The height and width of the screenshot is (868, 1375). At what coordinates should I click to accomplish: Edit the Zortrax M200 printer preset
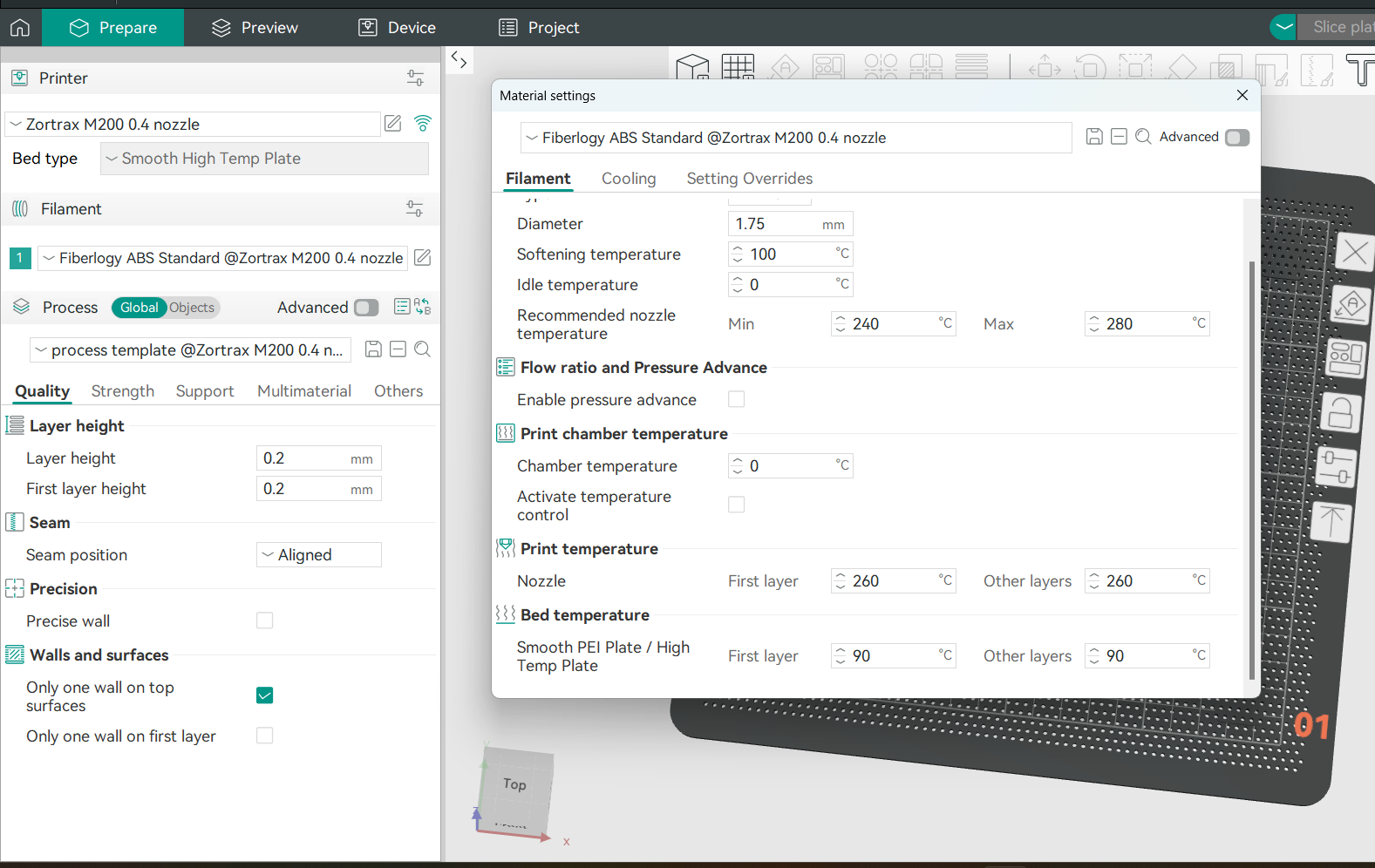coord(393,124)
